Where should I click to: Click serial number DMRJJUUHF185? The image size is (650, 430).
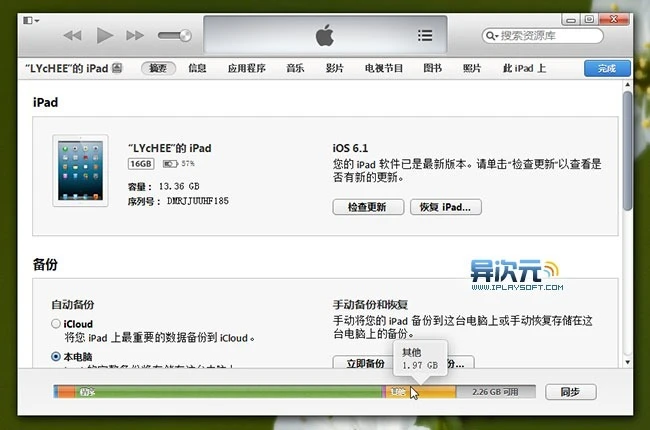point(198,201)
